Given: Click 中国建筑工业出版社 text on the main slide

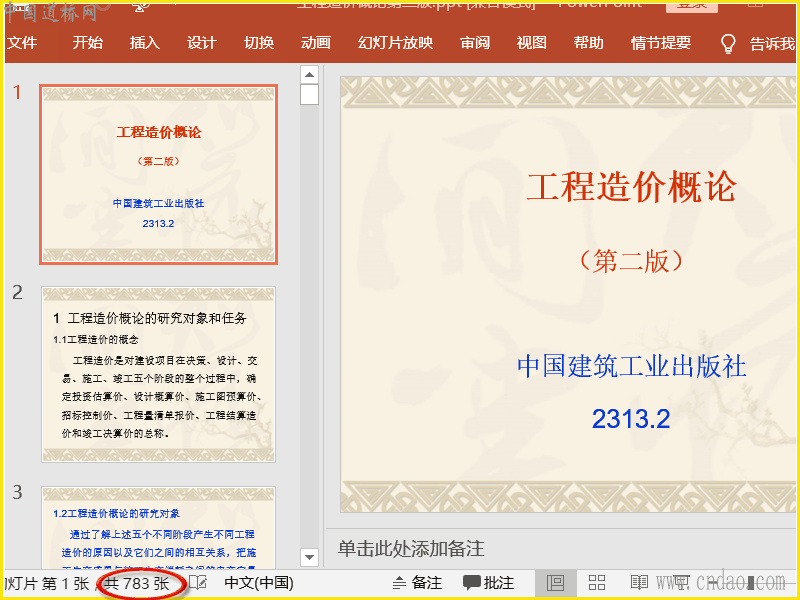Looking at the screenshot, I should pos(632,367).
